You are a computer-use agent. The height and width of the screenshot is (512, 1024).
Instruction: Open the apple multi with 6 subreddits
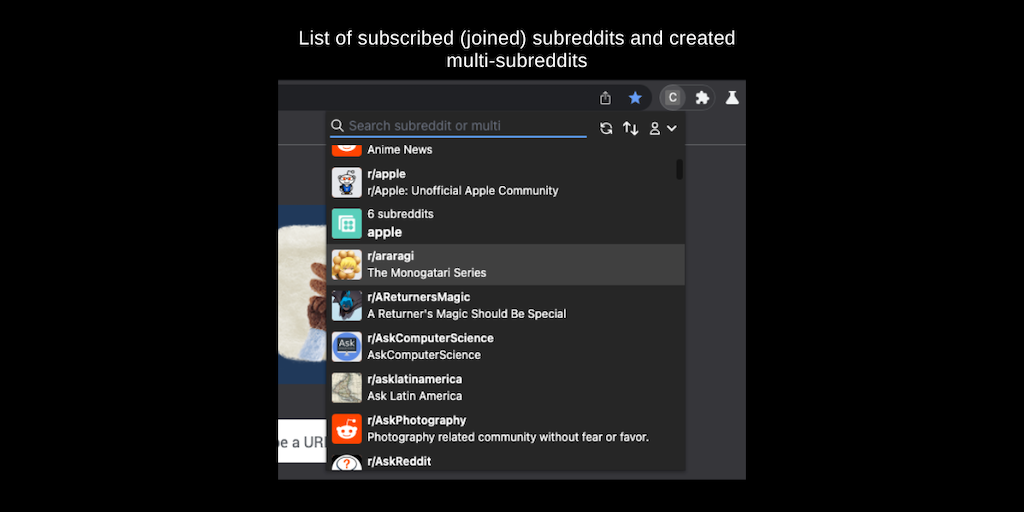505,223
